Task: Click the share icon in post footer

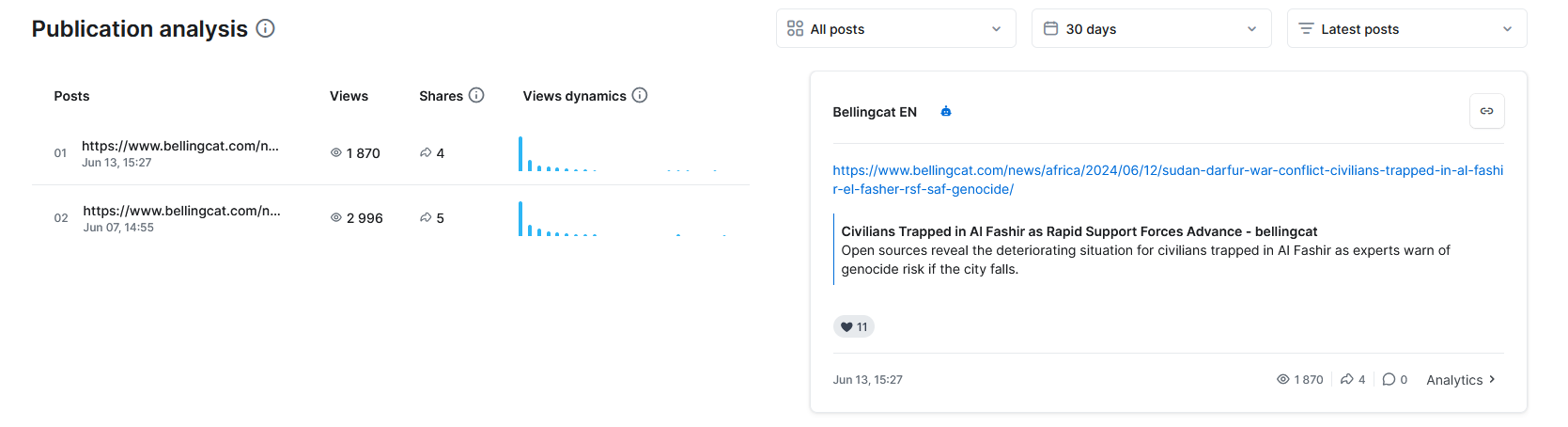Action: [1346, 379]
